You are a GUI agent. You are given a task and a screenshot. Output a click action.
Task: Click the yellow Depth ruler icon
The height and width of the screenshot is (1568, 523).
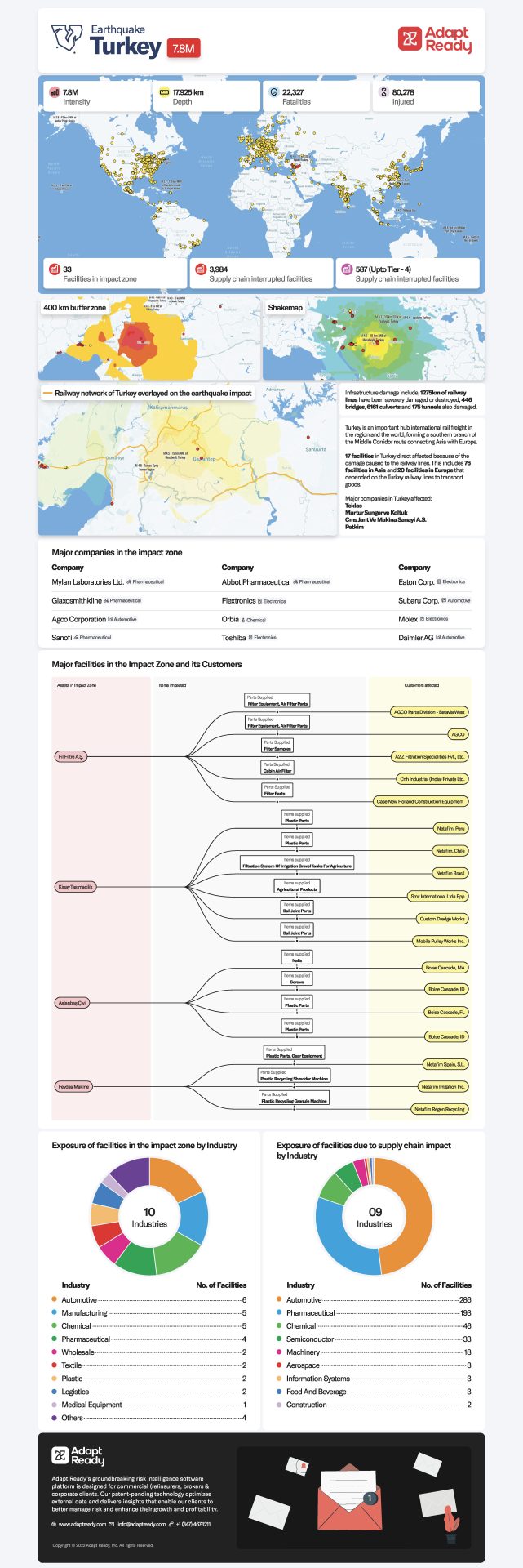click(x=164, y=92)
